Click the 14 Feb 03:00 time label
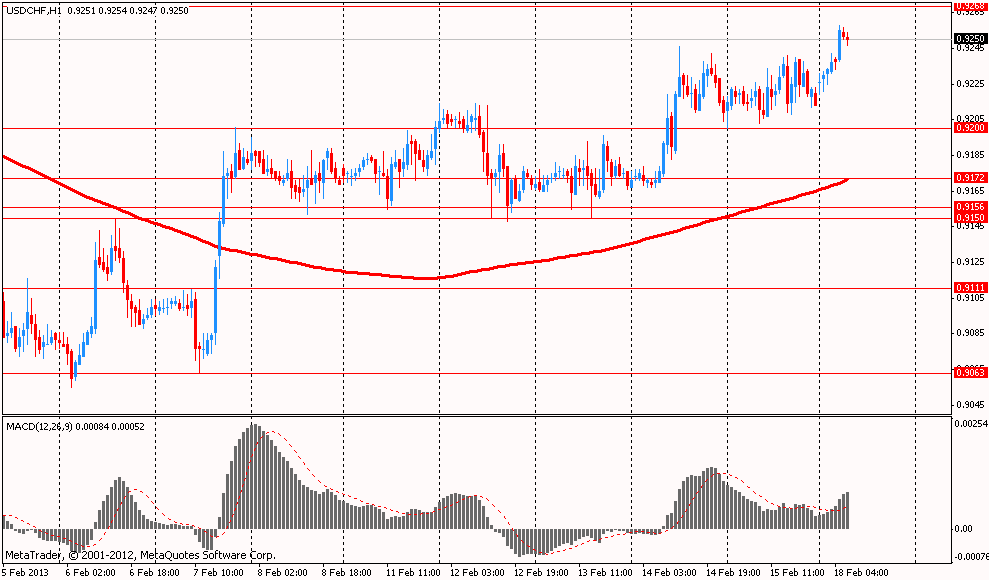This screenshot has width=989, height=580. click(670, 572)
